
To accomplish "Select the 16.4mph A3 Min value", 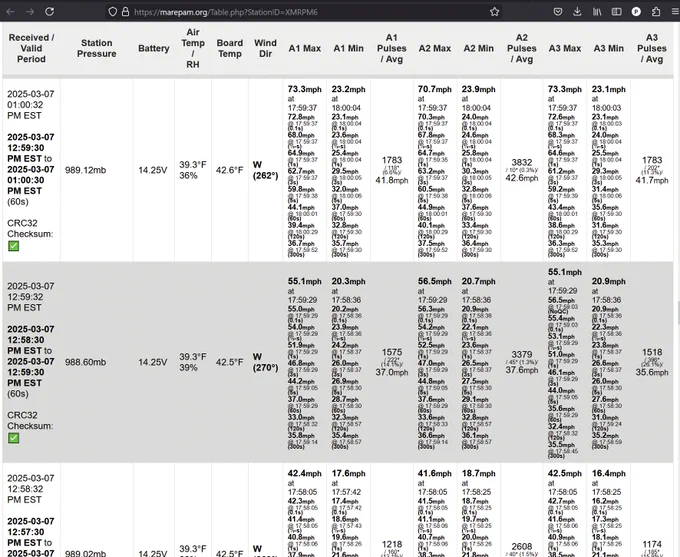I will [608, 473].
